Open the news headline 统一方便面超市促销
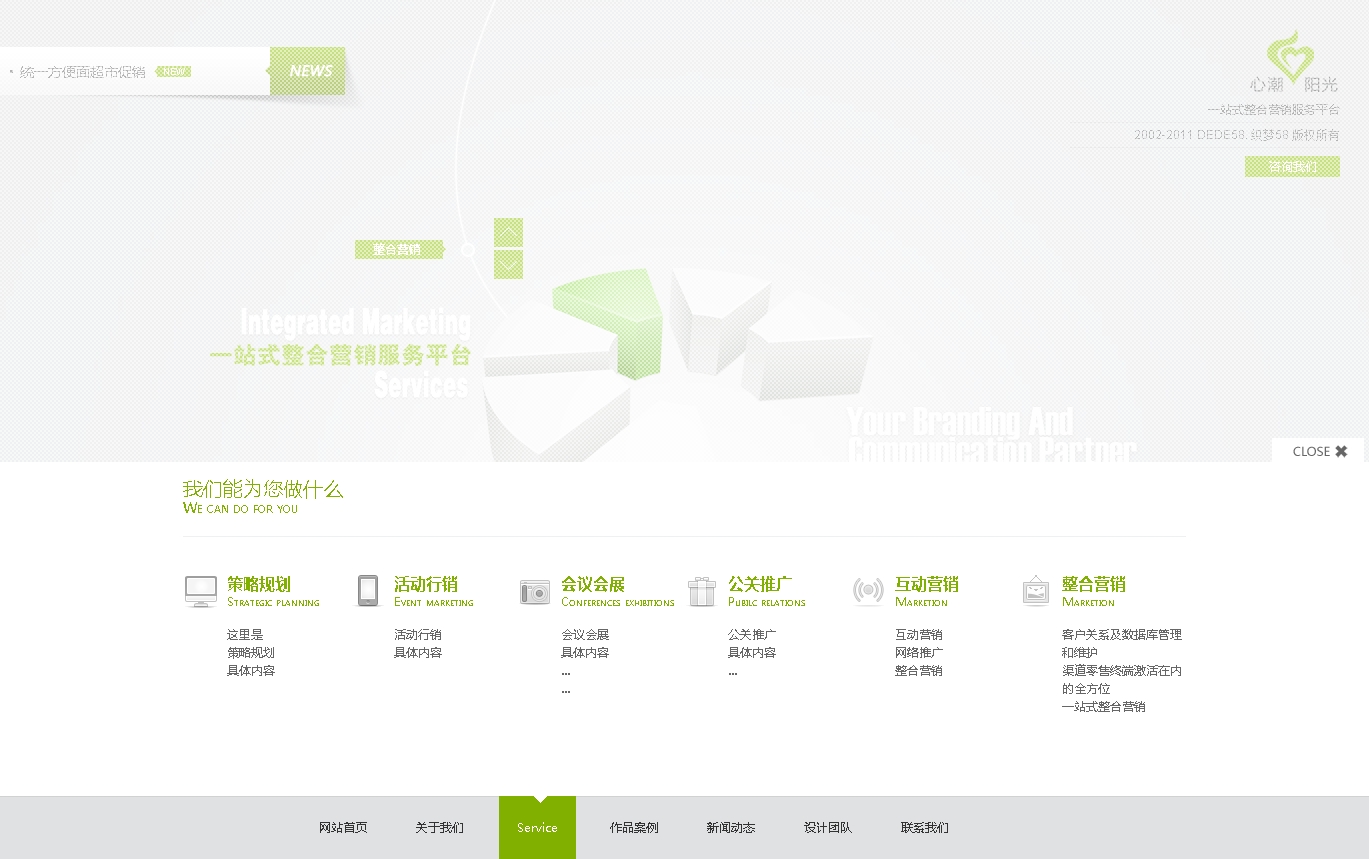This screenshot has height=859, width=1369. (83, 72)
